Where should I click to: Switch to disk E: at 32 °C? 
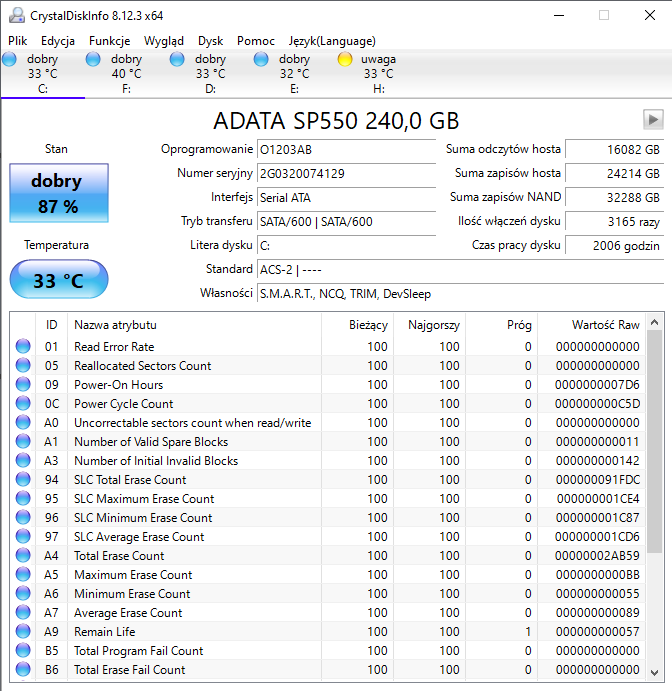coord(294,74)
